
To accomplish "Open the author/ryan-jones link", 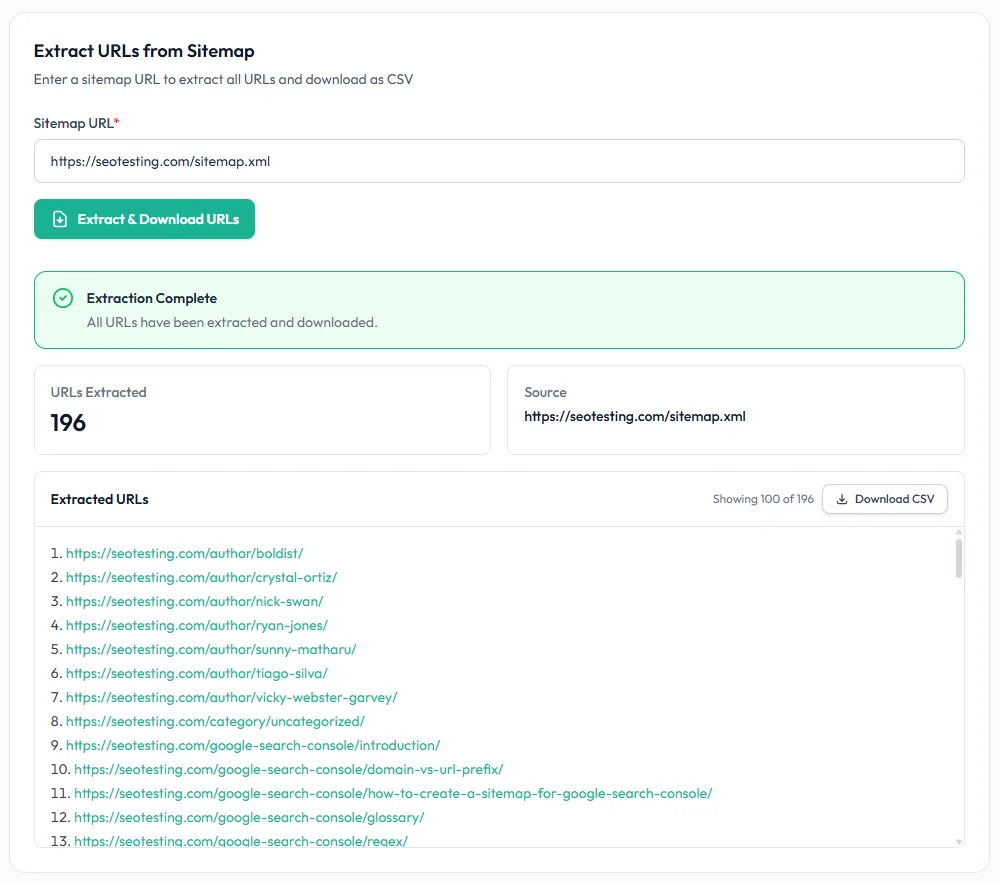I will point(196,625).
